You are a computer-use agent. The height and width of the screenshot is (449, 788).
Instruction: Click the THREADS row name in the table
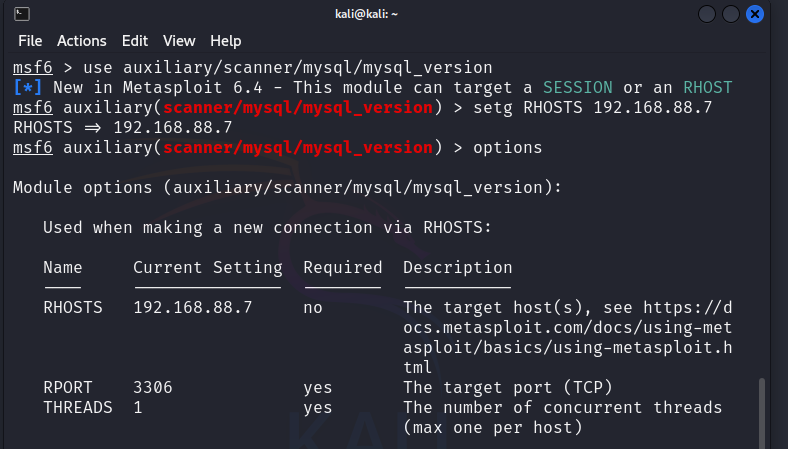(x=78, y=407)
